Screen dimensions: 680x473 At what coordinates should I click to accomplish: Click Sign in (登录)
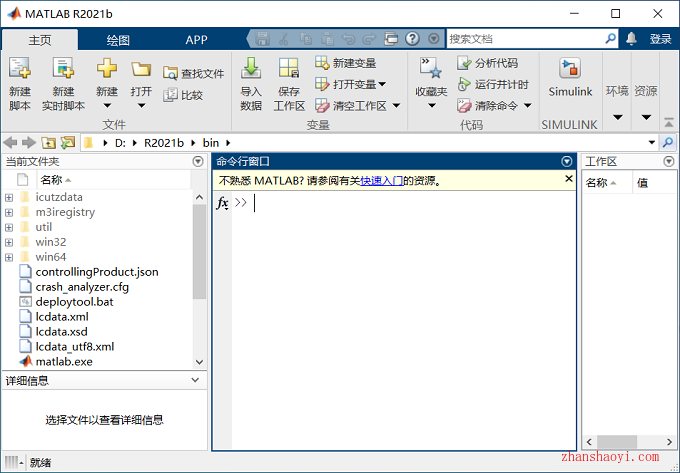coord(660,39)
